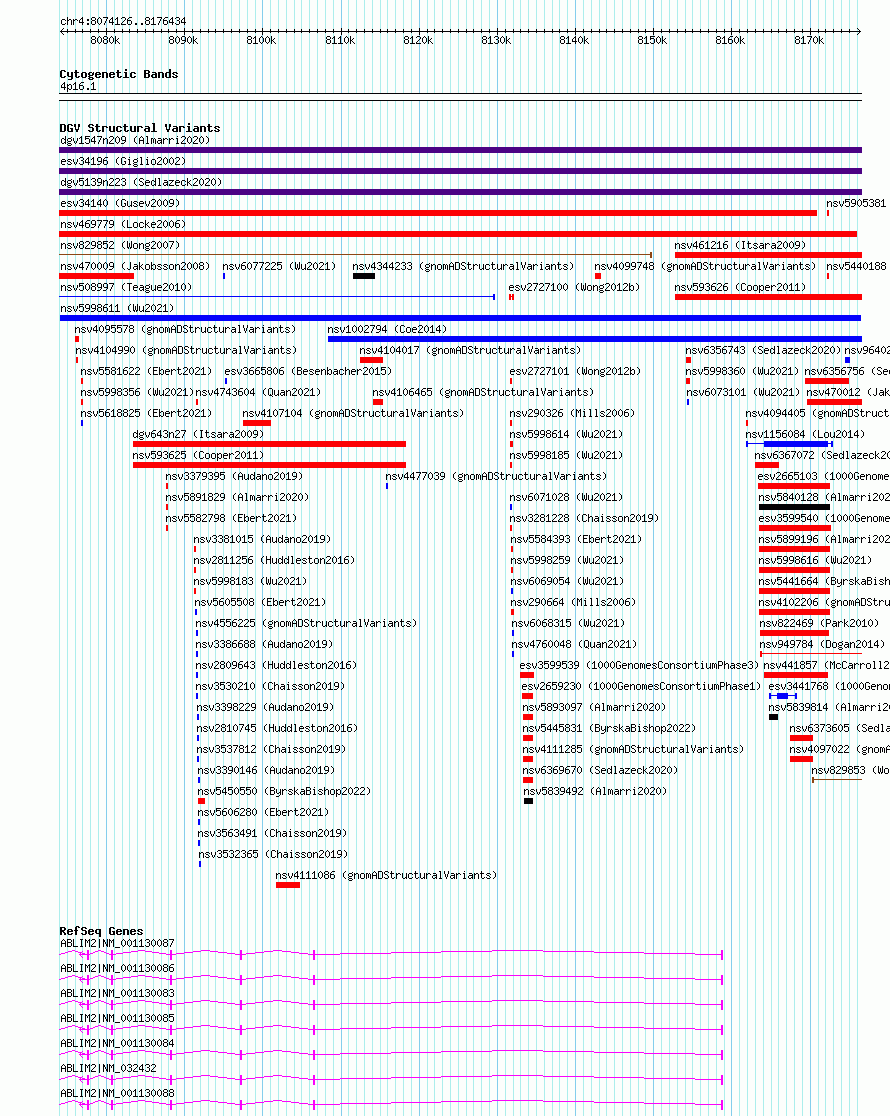The width and height of the screenshot is (890, 1116).
Task: Open the nsv1156084 (Lou2014) label
Action: [x=805, y=434]
